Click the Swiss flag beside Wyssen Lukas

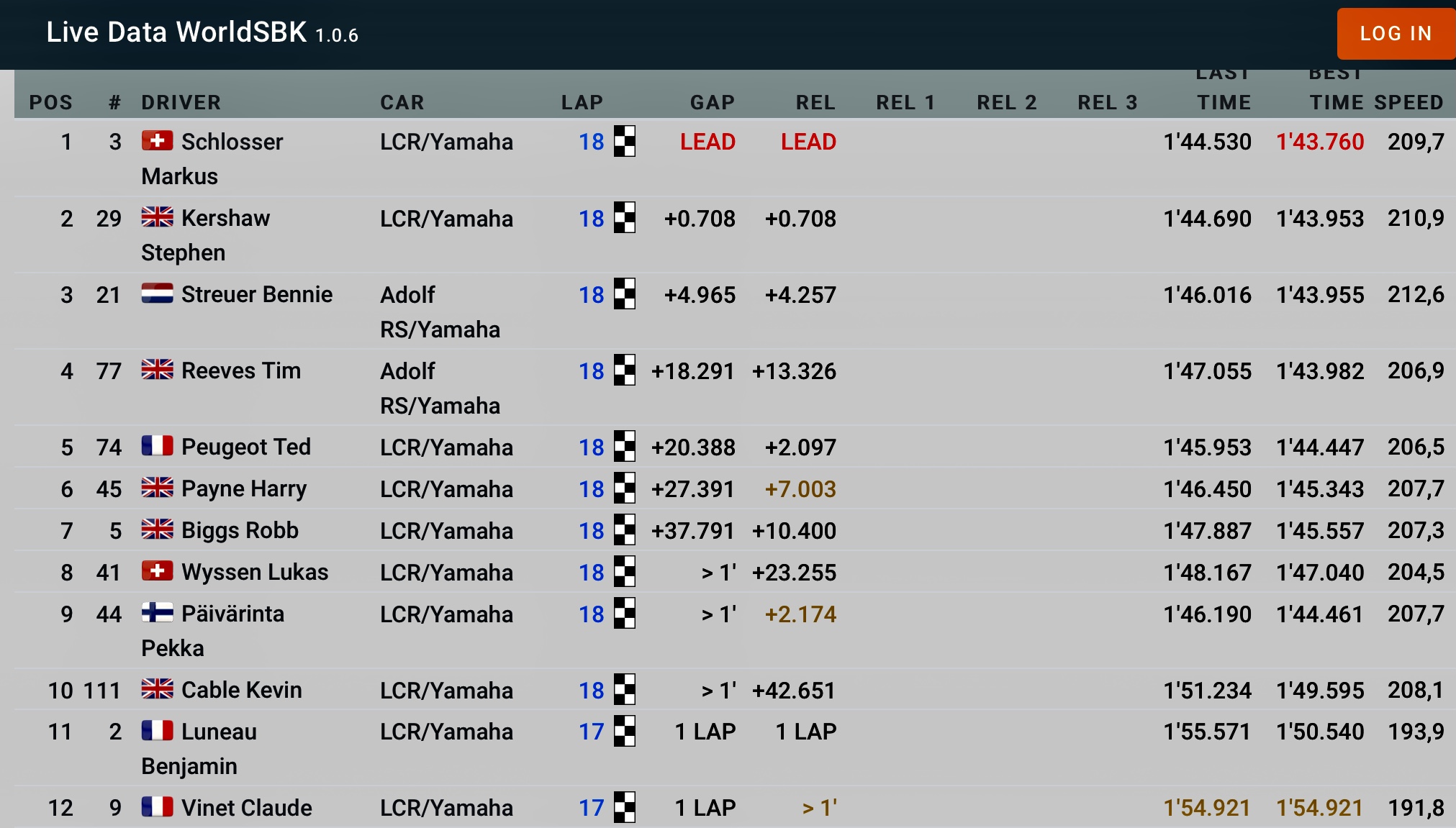click(x=157, y=570)
